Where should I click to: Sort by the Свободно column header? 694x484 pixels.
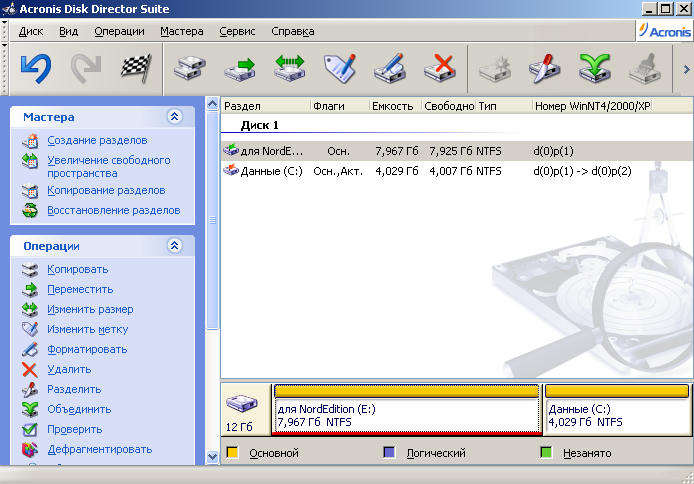448,106
